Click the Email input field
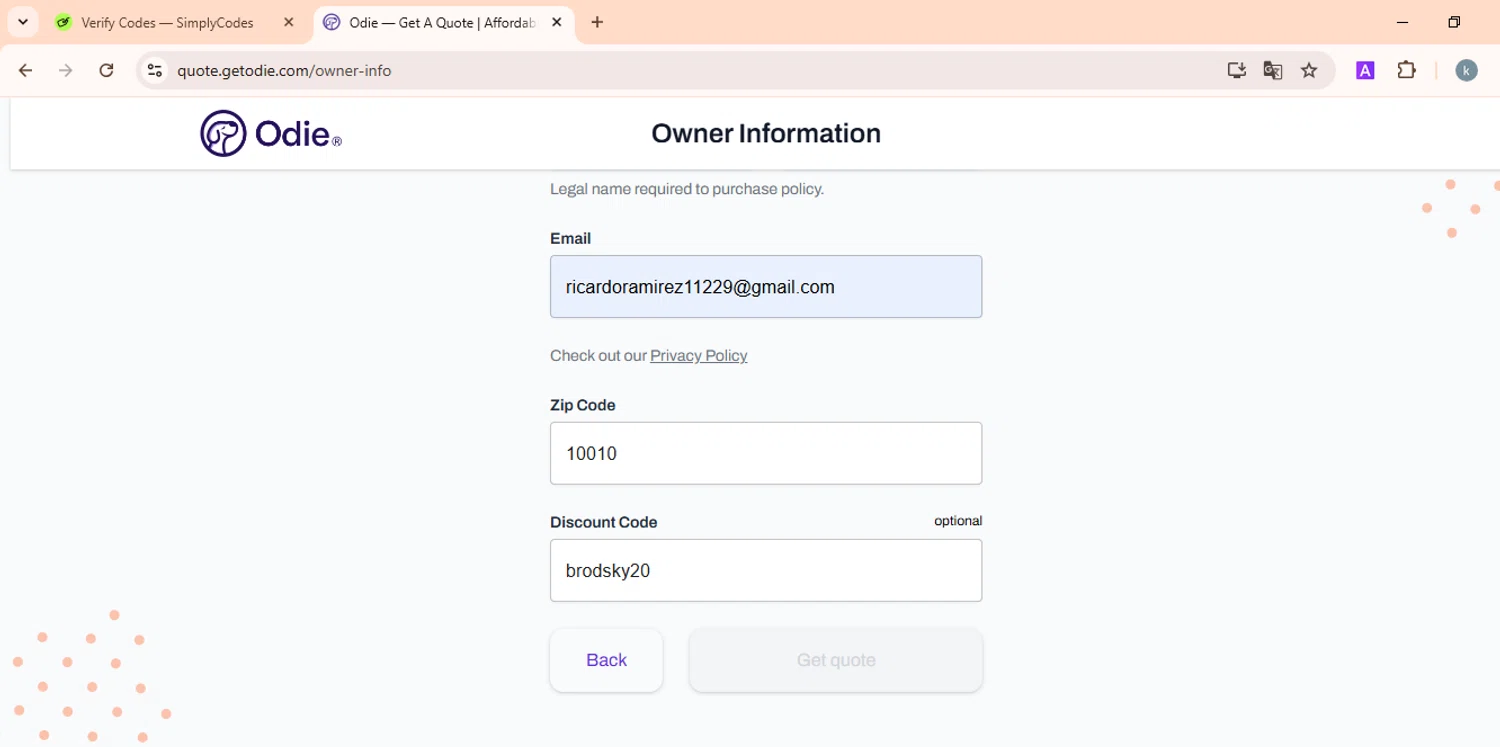The width and height of the screenshot is (1500, 747). [x=766, y=287]
